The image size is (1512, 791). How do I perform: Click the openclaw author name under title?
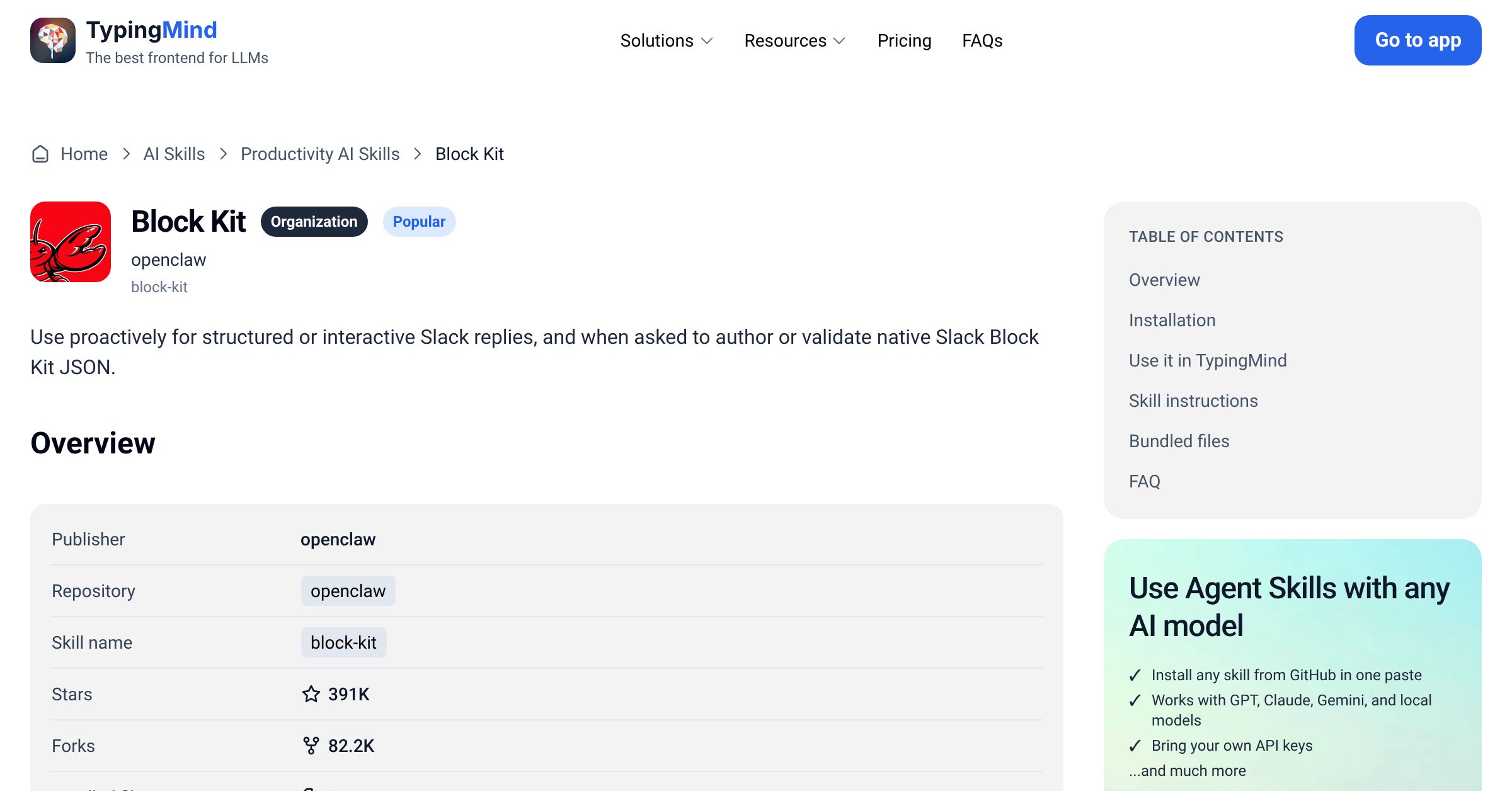(168, 259)
